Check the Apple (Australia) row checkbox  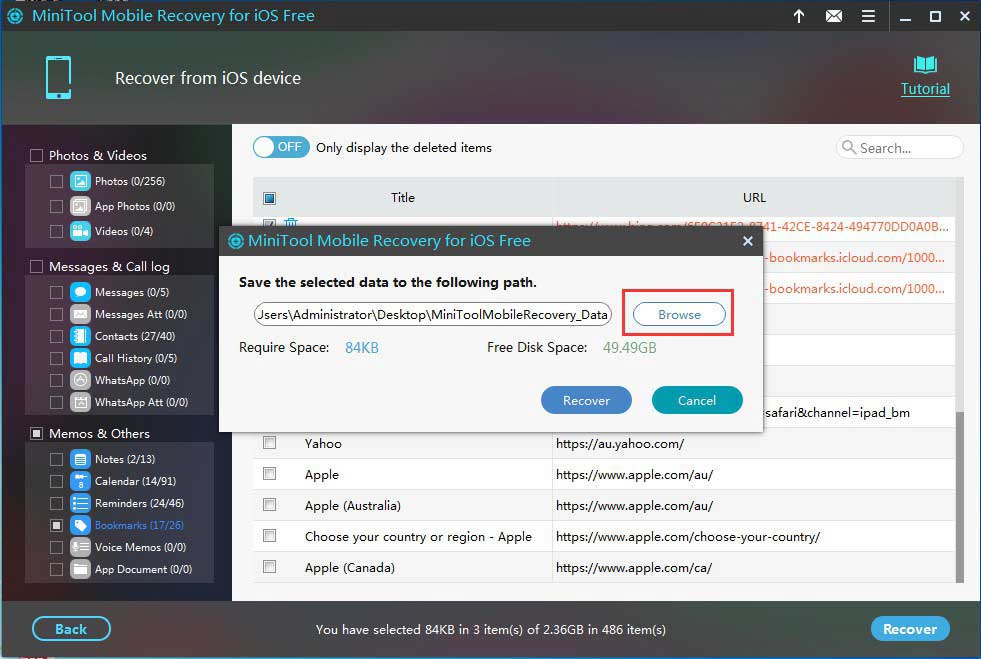[270, 505]
